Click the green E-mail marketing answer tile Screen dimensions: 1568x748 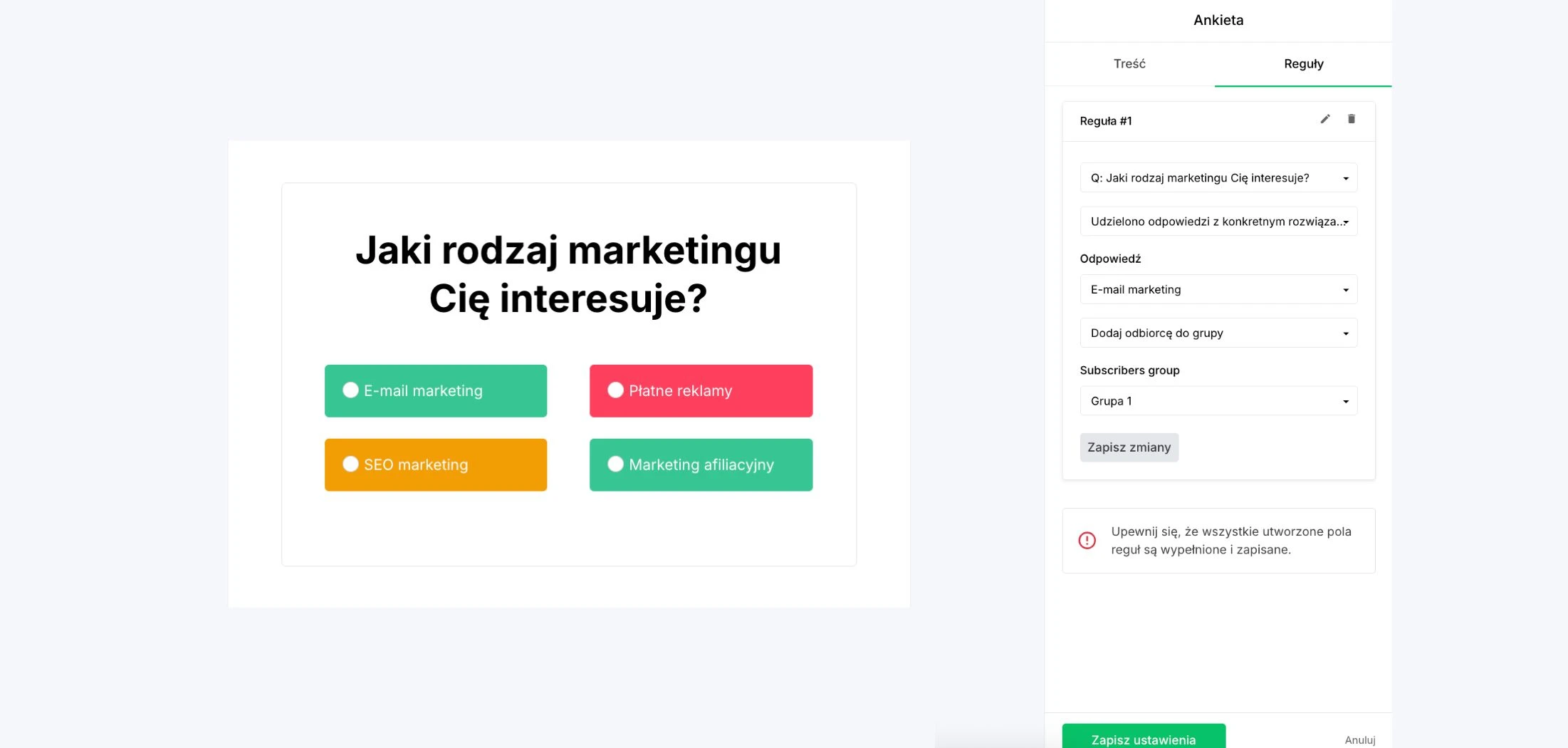435,390
